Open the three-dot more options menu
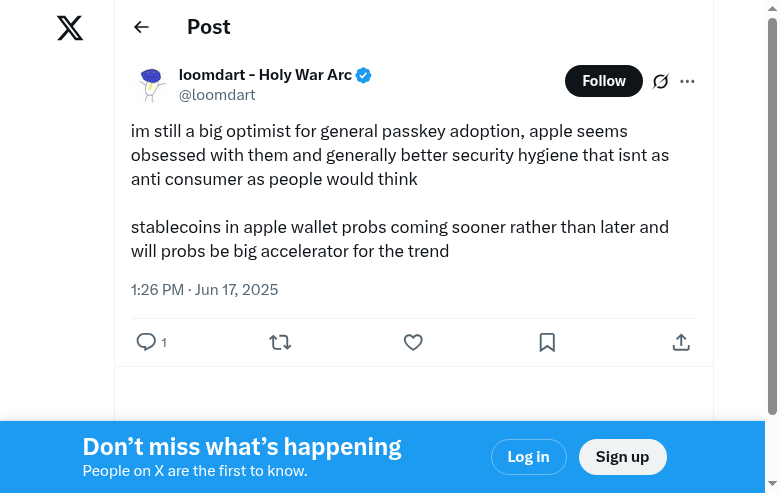 click(687, 81)
